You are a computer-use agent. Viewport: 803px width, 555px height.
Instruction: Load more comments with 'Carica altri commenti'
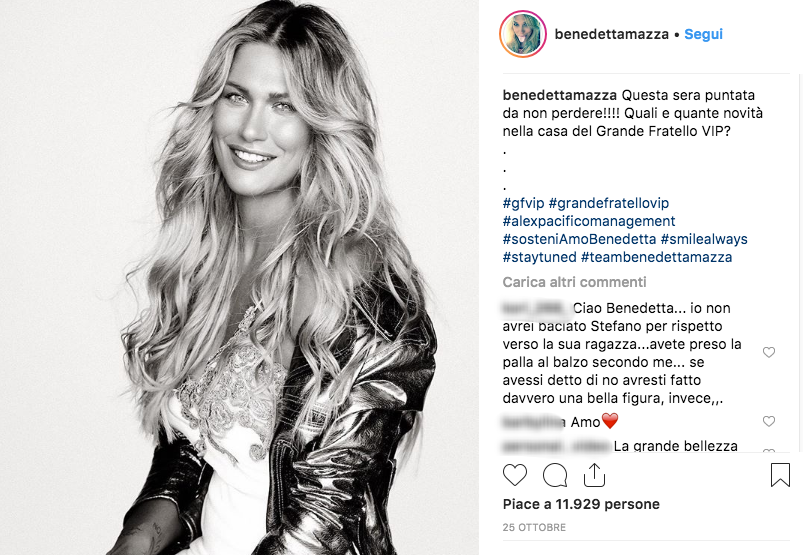(574, 282)
